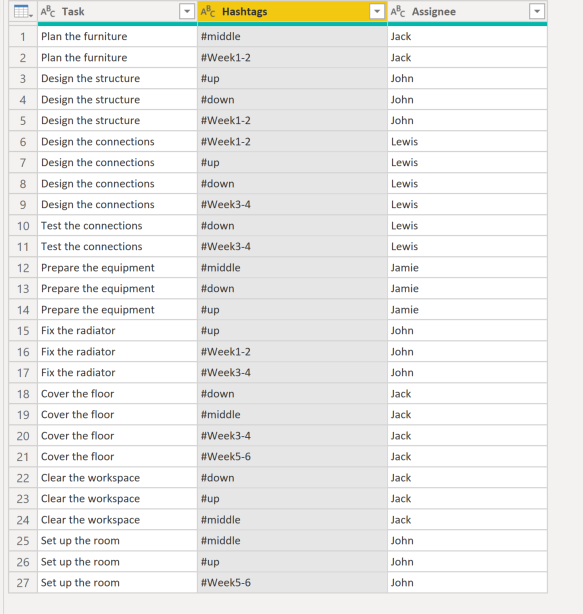The width and height of the screenshot is (583, 614).
Task: Click the #Week3-4 cell in row 9
Action: click(x=292, y=204)
